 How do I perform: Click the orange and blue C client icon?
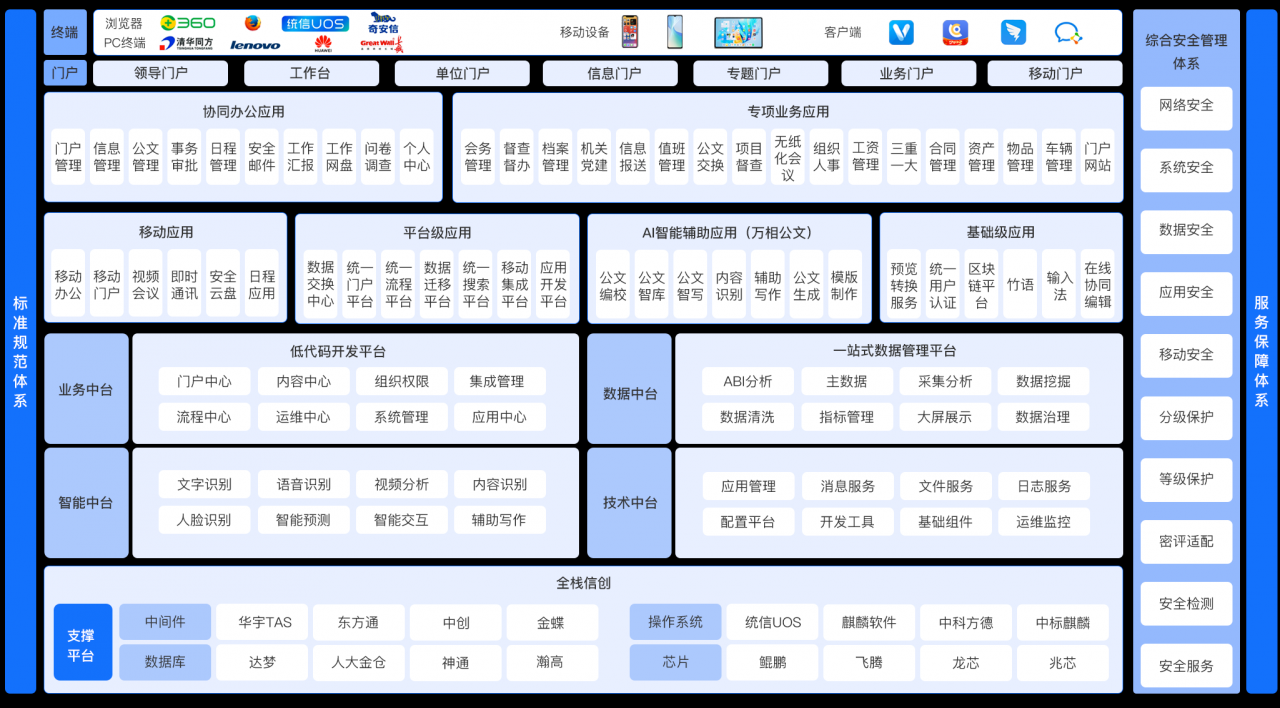point(955,32)
